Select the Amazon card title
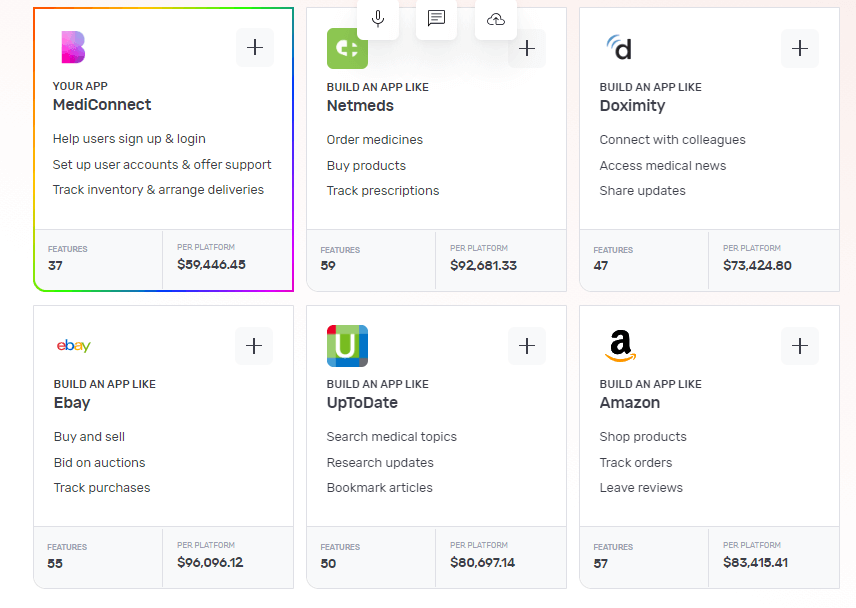 click(x=629, y=403)
